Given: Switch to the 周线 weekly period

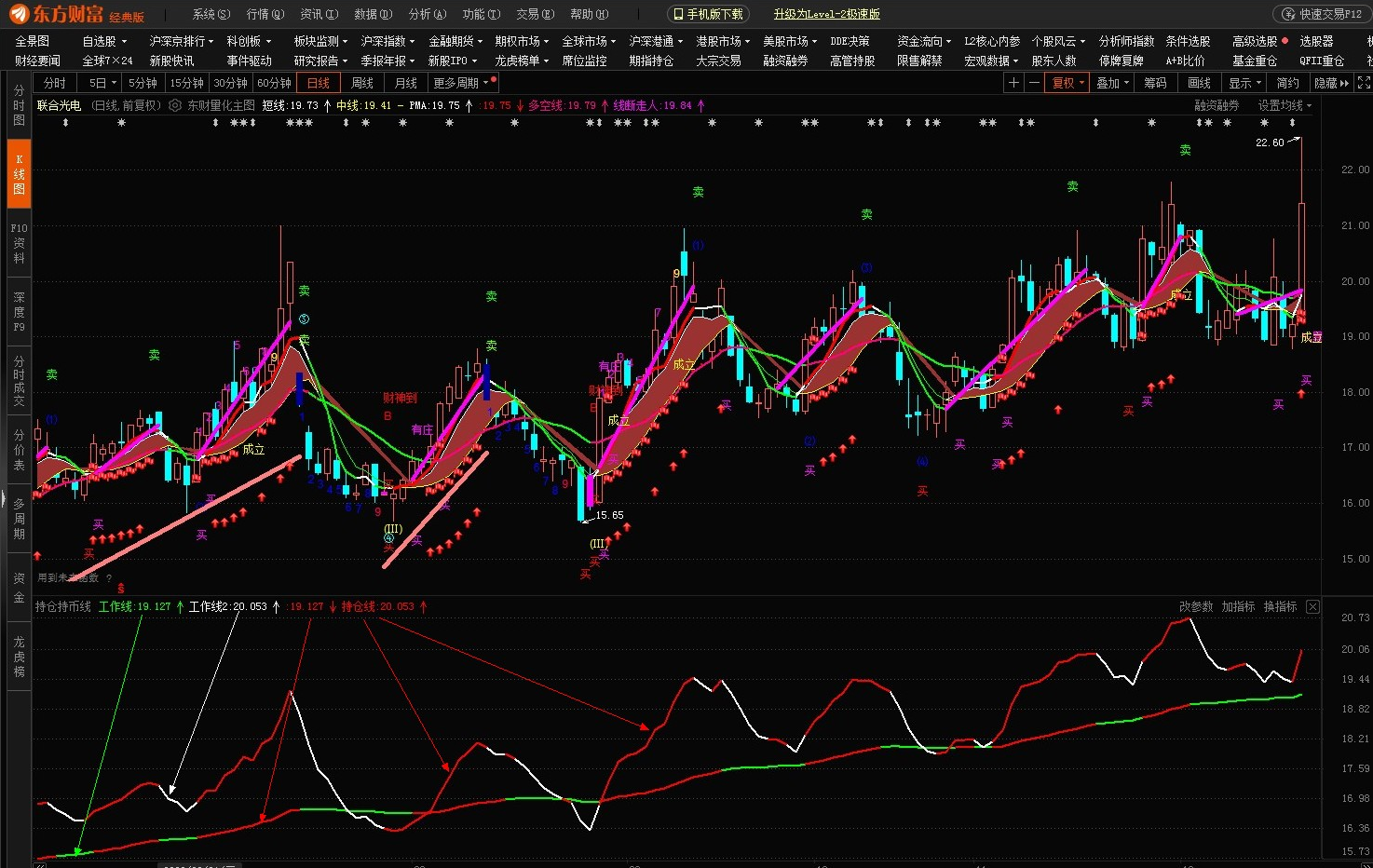Looking at the screenshot, I should 362,83.
